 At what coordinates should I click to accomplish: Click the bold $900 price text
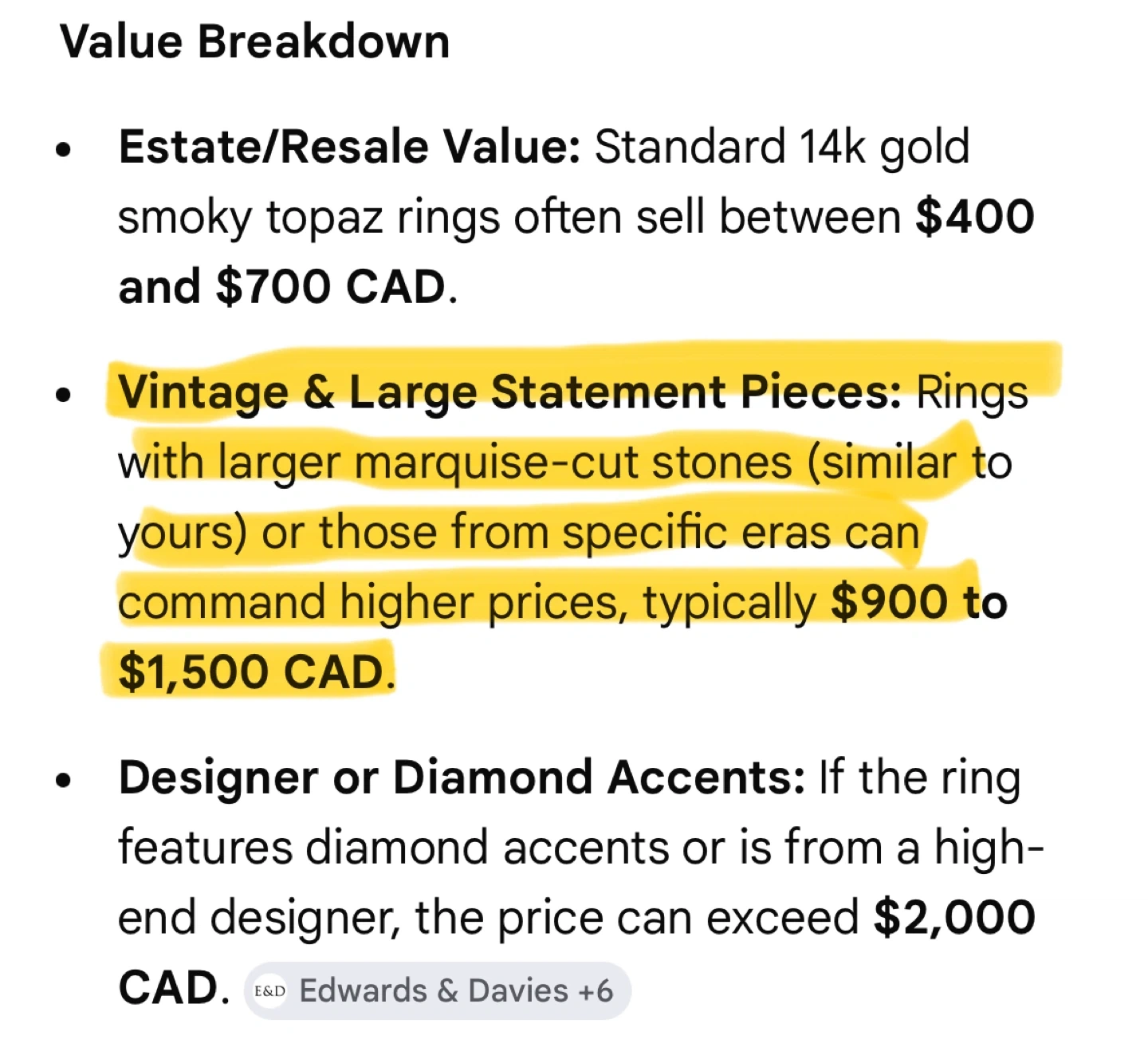890,602
